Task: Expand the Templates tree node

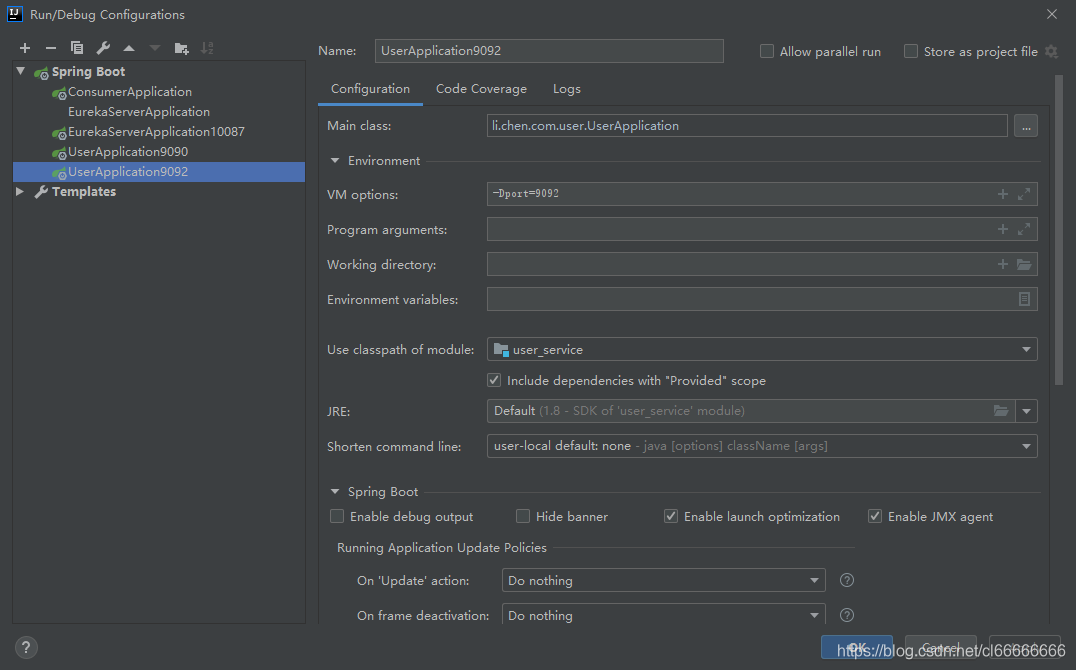Action: point(20,192)
